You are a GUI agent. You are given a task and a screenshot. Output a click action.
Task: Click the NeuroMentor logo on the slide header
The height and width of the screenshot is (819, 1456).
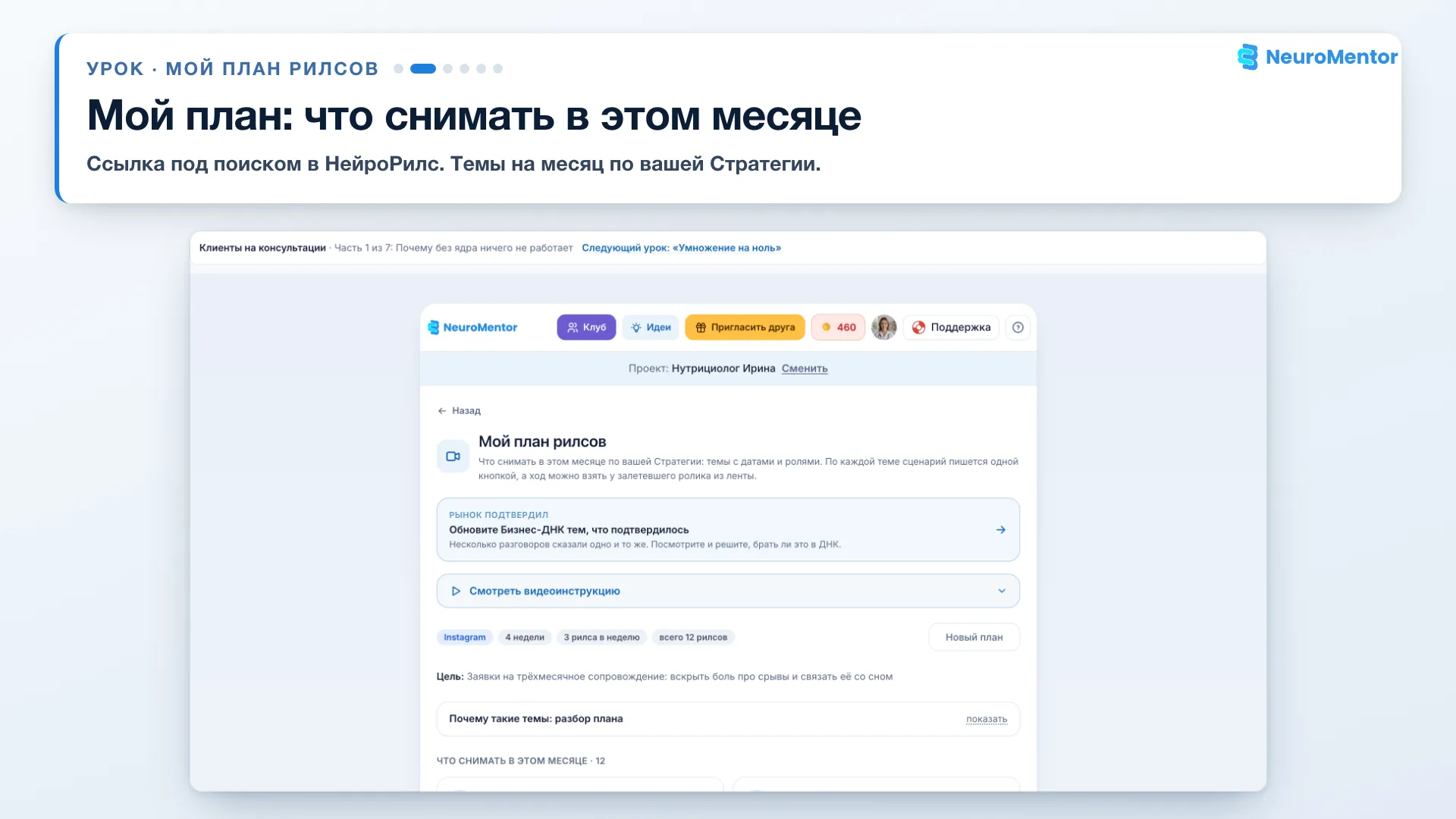coord(1316,57)
